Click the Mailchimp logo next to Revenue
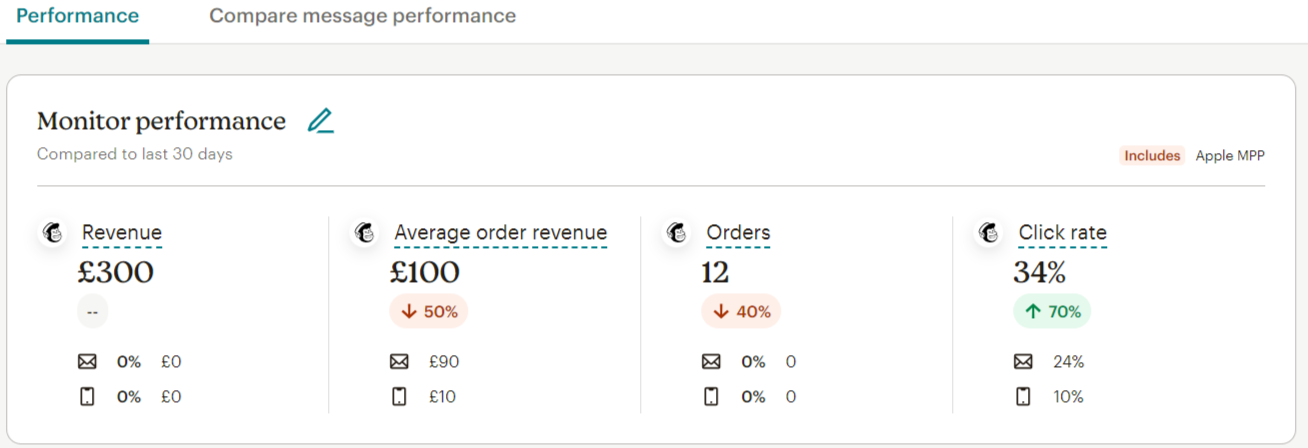1308x448 pixels. pyautogui.click(x=53, y=233)
